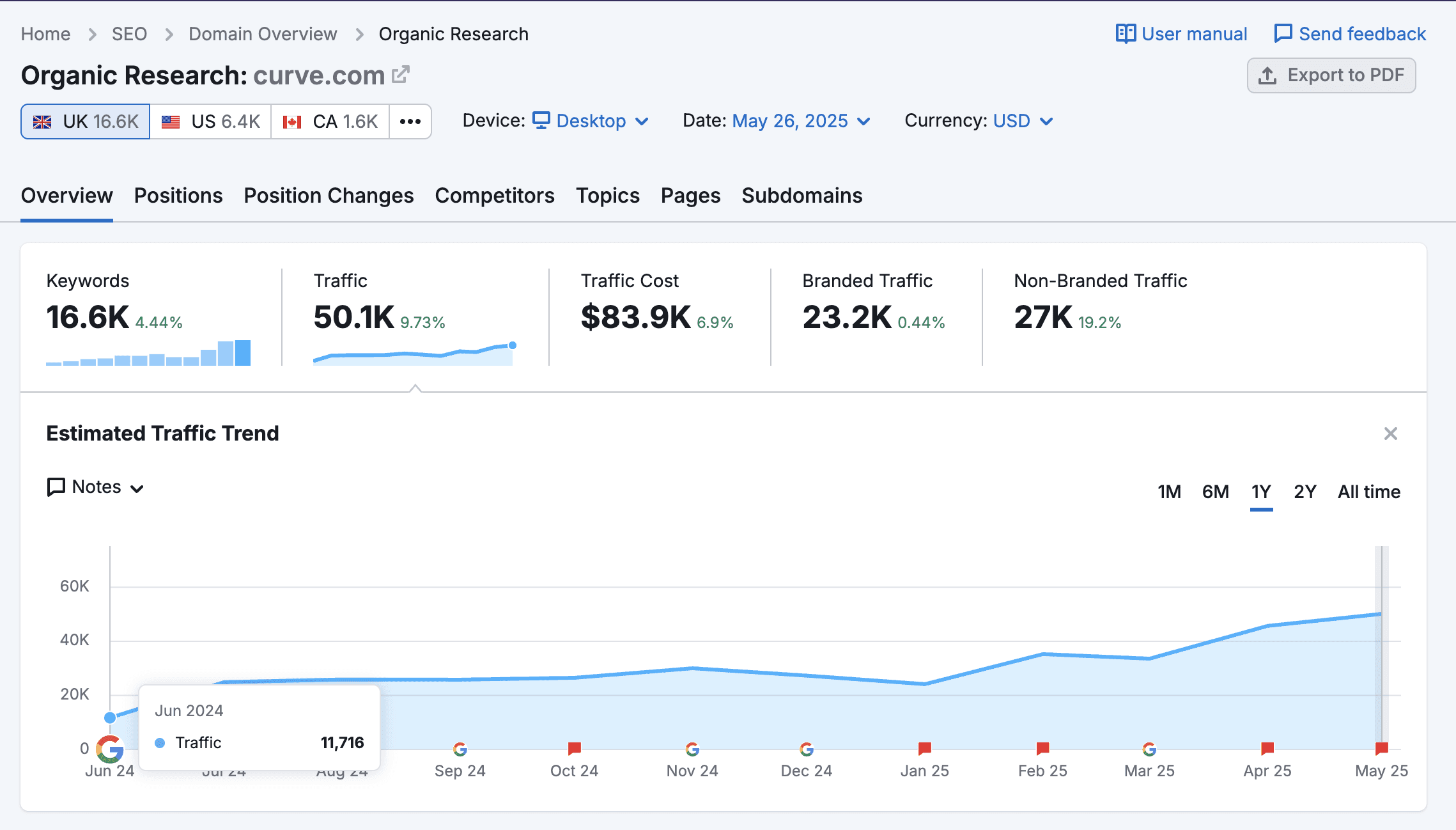Click the red note flag at Jan 25
This screenshot has height=830, width=1456.
point(924,748)
